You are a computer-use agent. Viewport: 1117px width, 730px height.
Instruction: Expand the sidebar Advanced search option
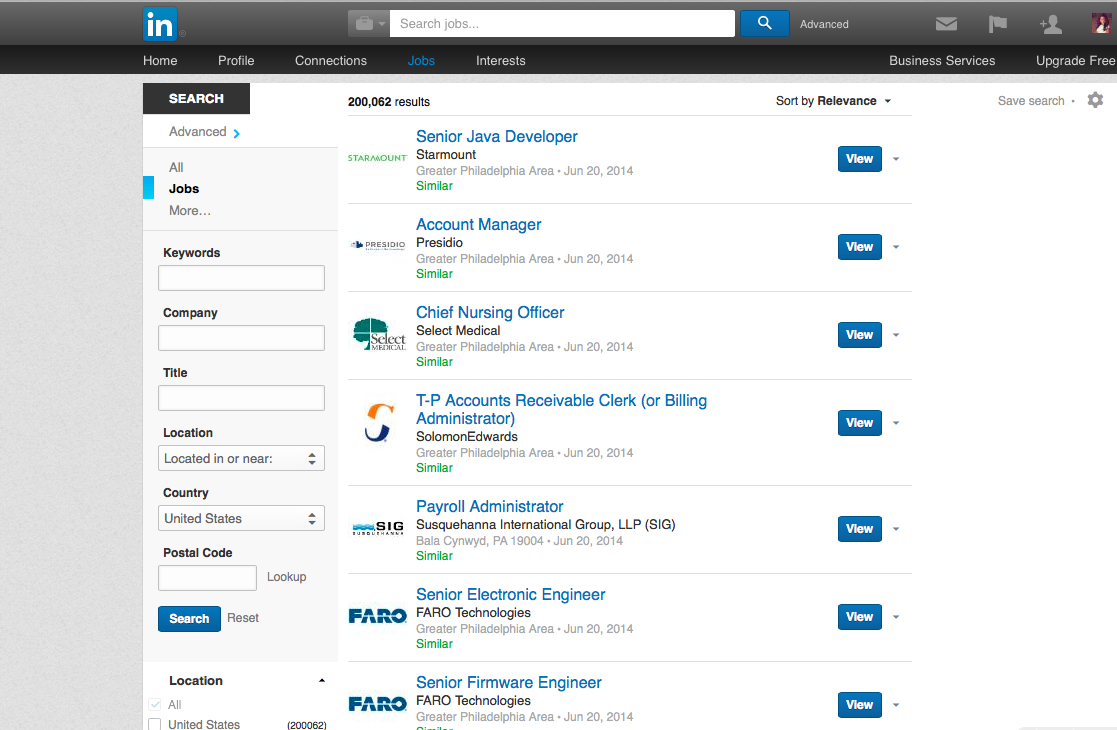[x=204, y=132]
